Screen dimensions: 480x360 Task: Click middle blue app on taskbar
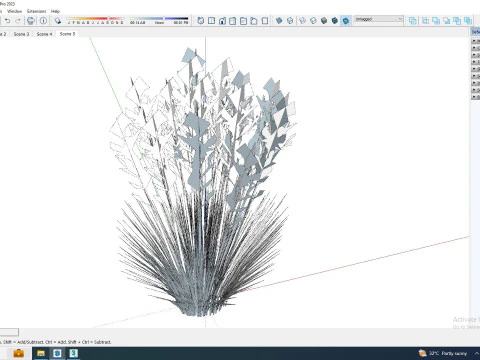point(57,353)
